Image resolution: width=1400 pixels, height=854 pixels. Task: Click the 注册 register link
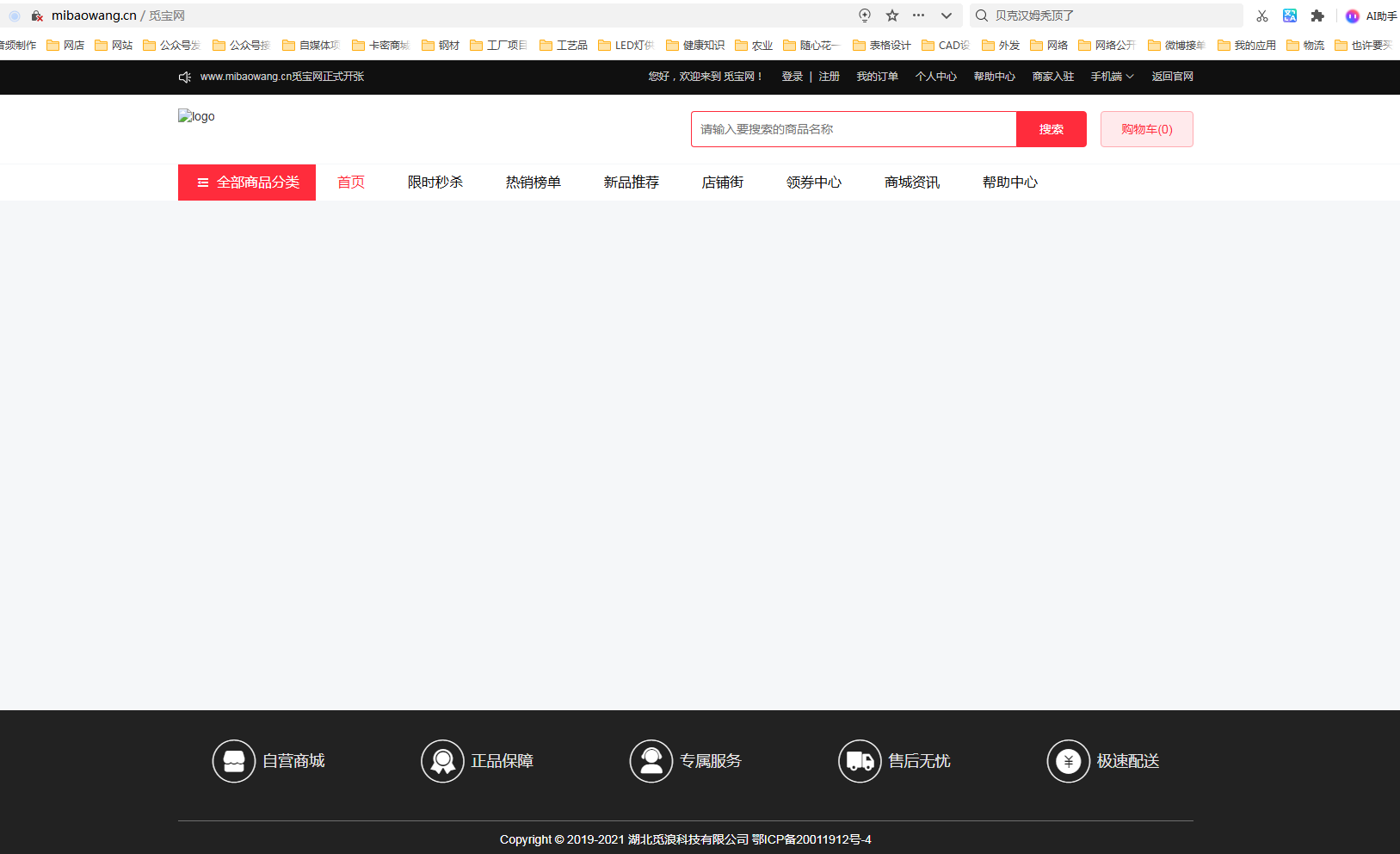tap(829, 77)
